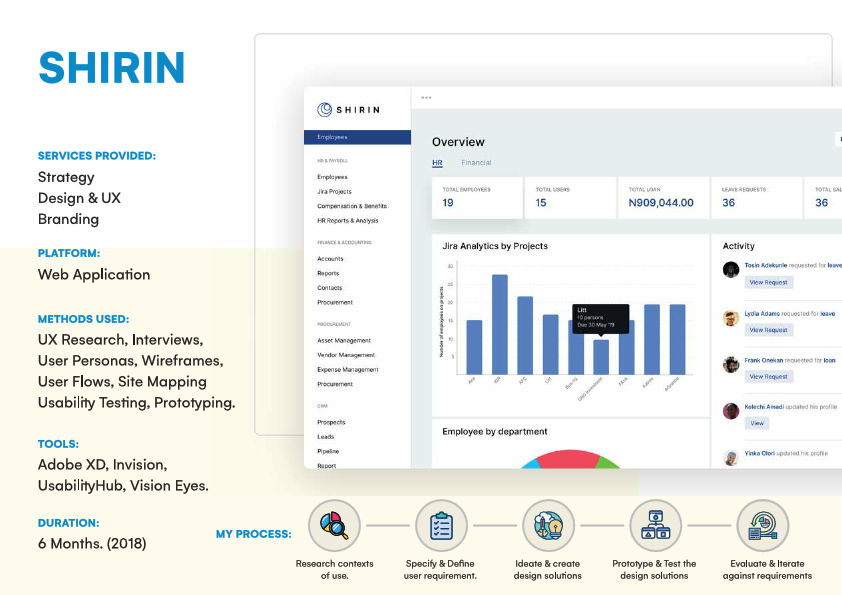Open Procurement under Finance & Accounting
Viewport: 842px width, 595px height.
335,302
